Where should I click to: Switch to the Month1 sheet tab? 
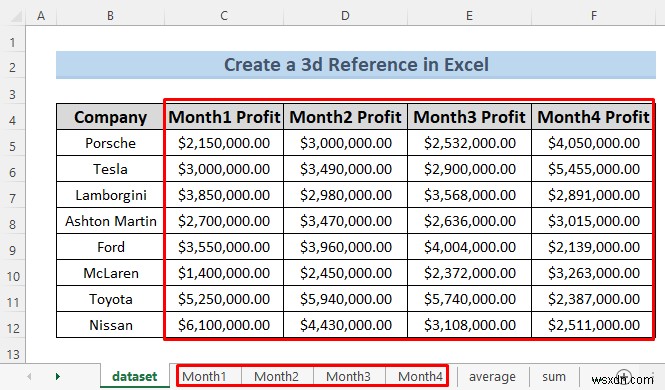[x=204, y=376]
